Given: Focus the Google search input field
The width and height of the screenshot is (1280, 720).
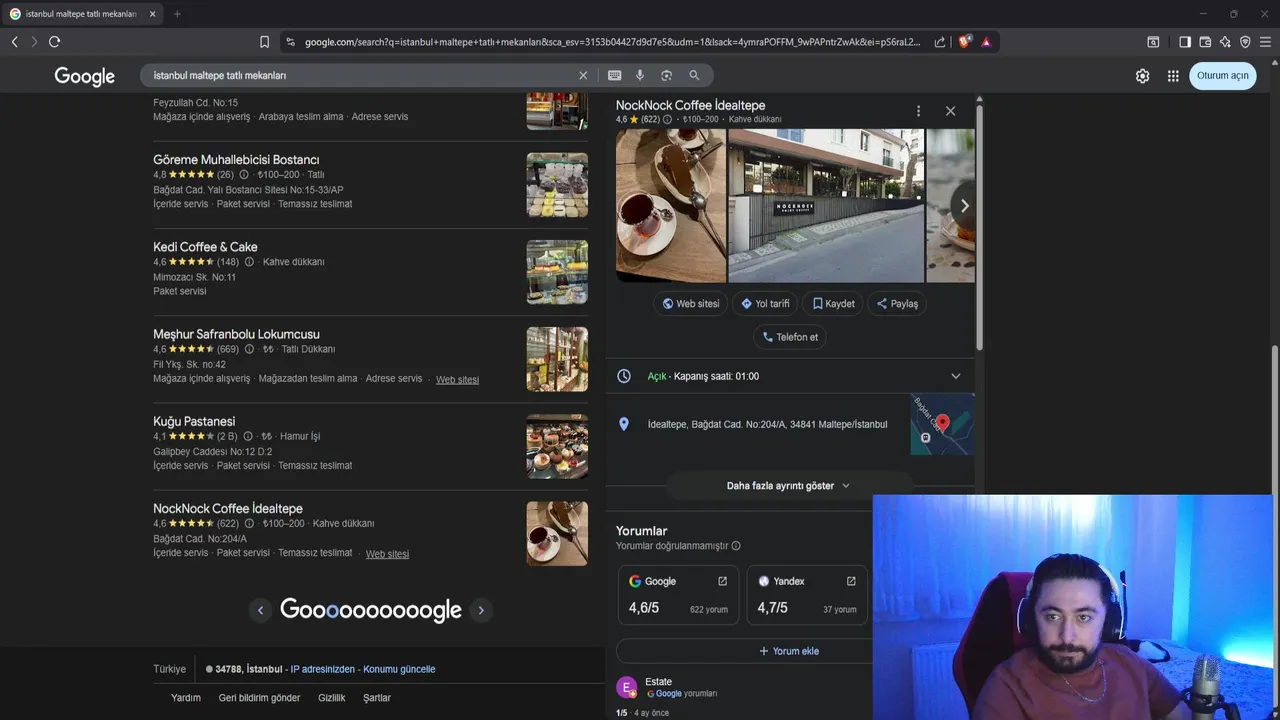Looking at the screenshot, I should click(x=360, y=75).
